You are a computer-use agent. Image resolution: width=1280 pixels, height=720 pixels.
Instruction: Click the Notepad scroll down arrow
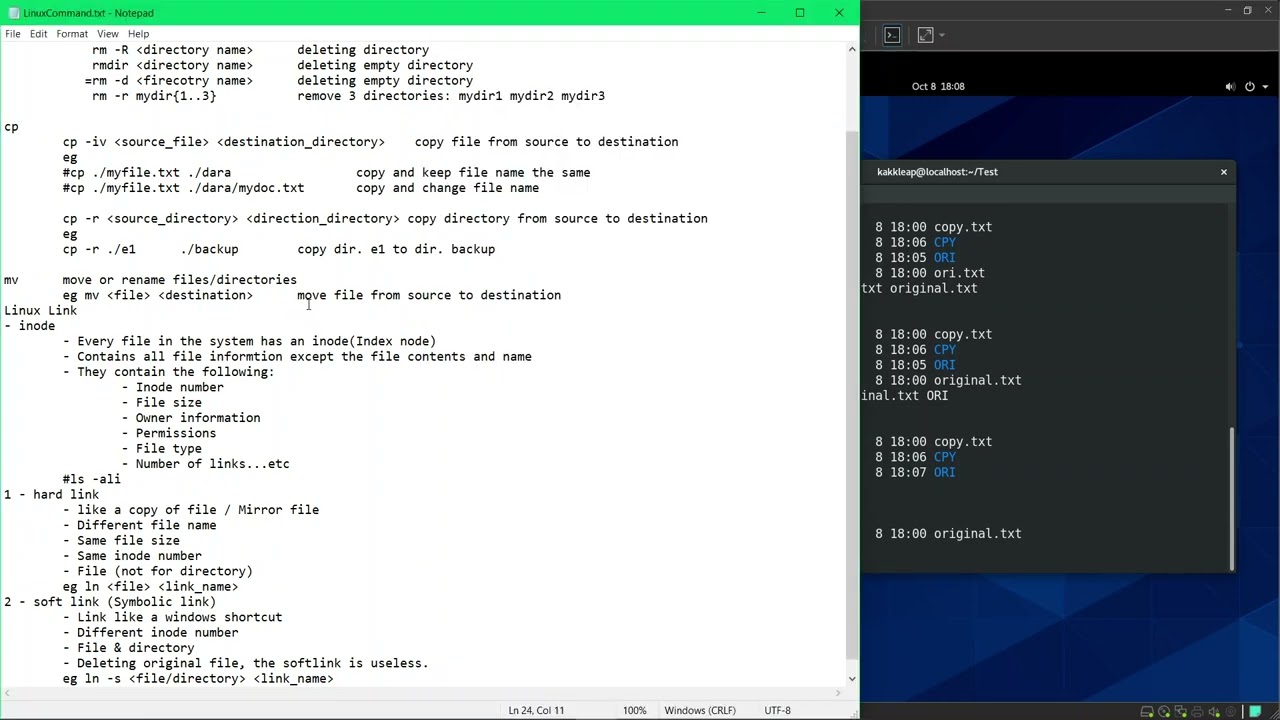click(852, 679)
